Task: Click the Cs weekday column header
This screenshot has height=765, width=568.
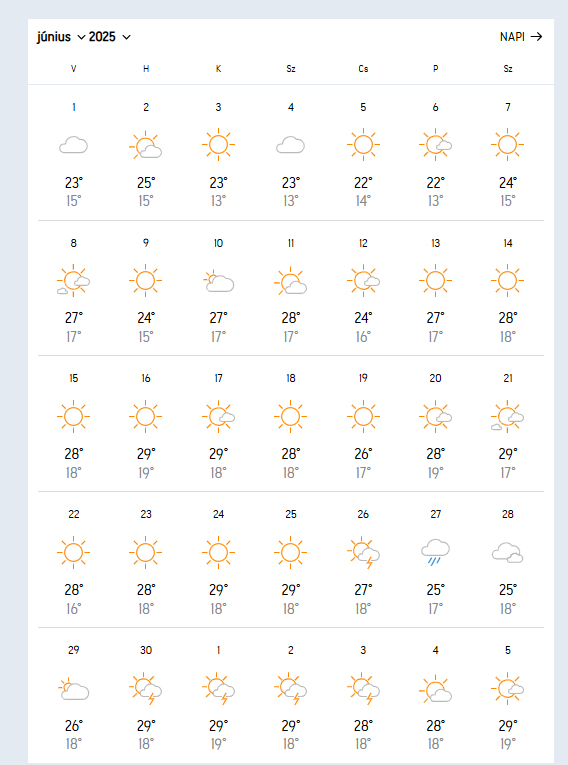Action: 363,69
